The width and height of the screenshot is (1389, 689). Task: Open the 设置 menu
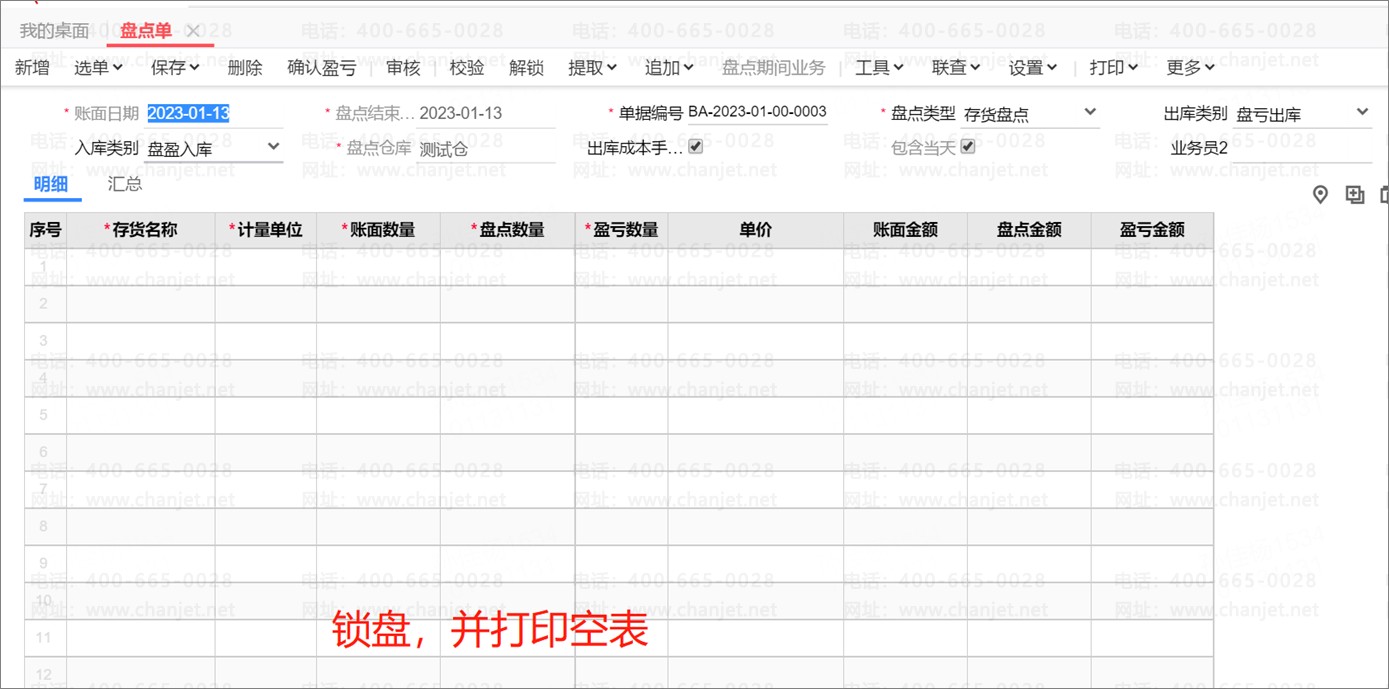point(1033,68)
